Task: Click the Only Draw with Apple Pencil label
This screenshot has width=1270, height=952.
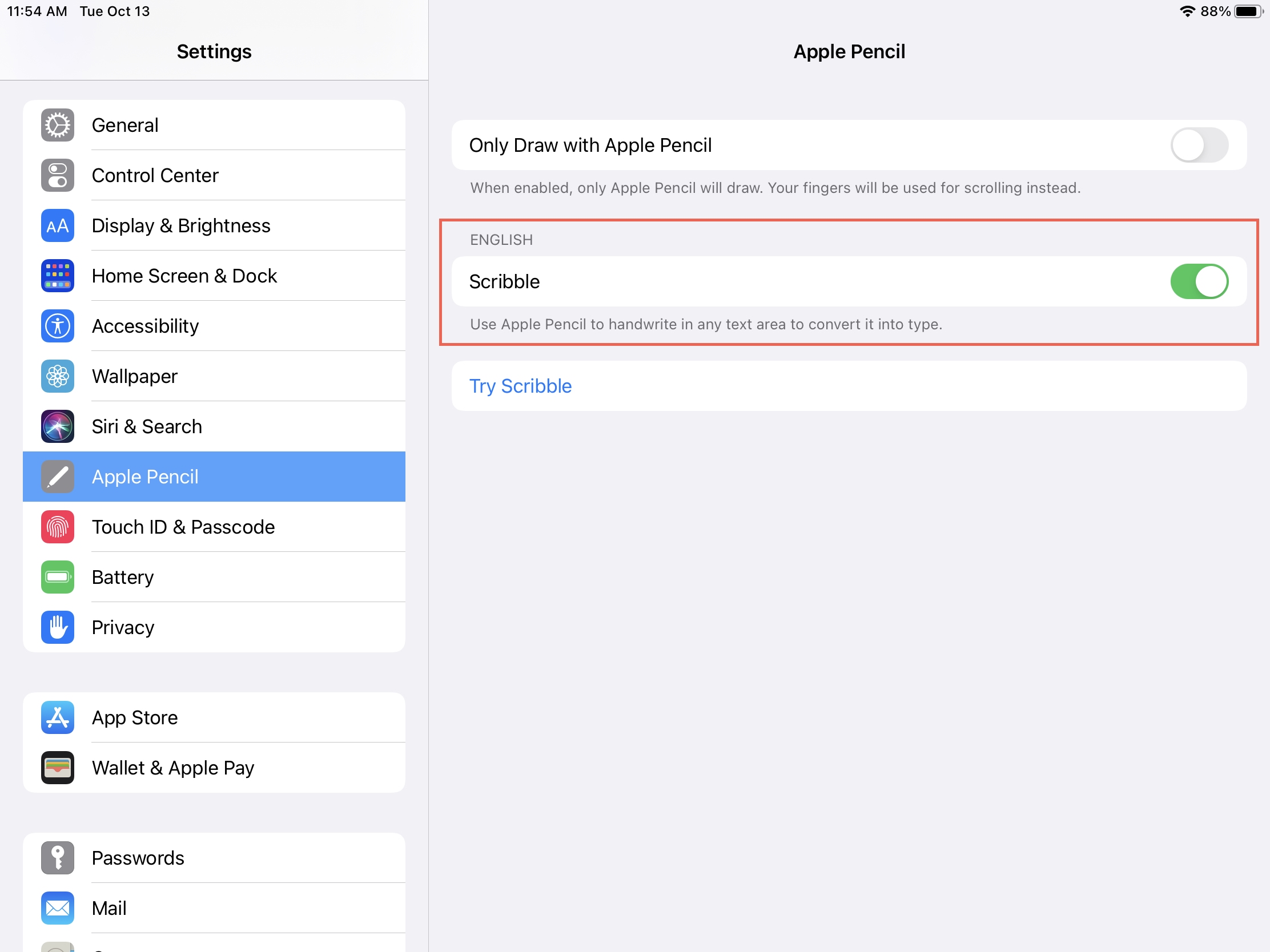Action: point(590,145)
